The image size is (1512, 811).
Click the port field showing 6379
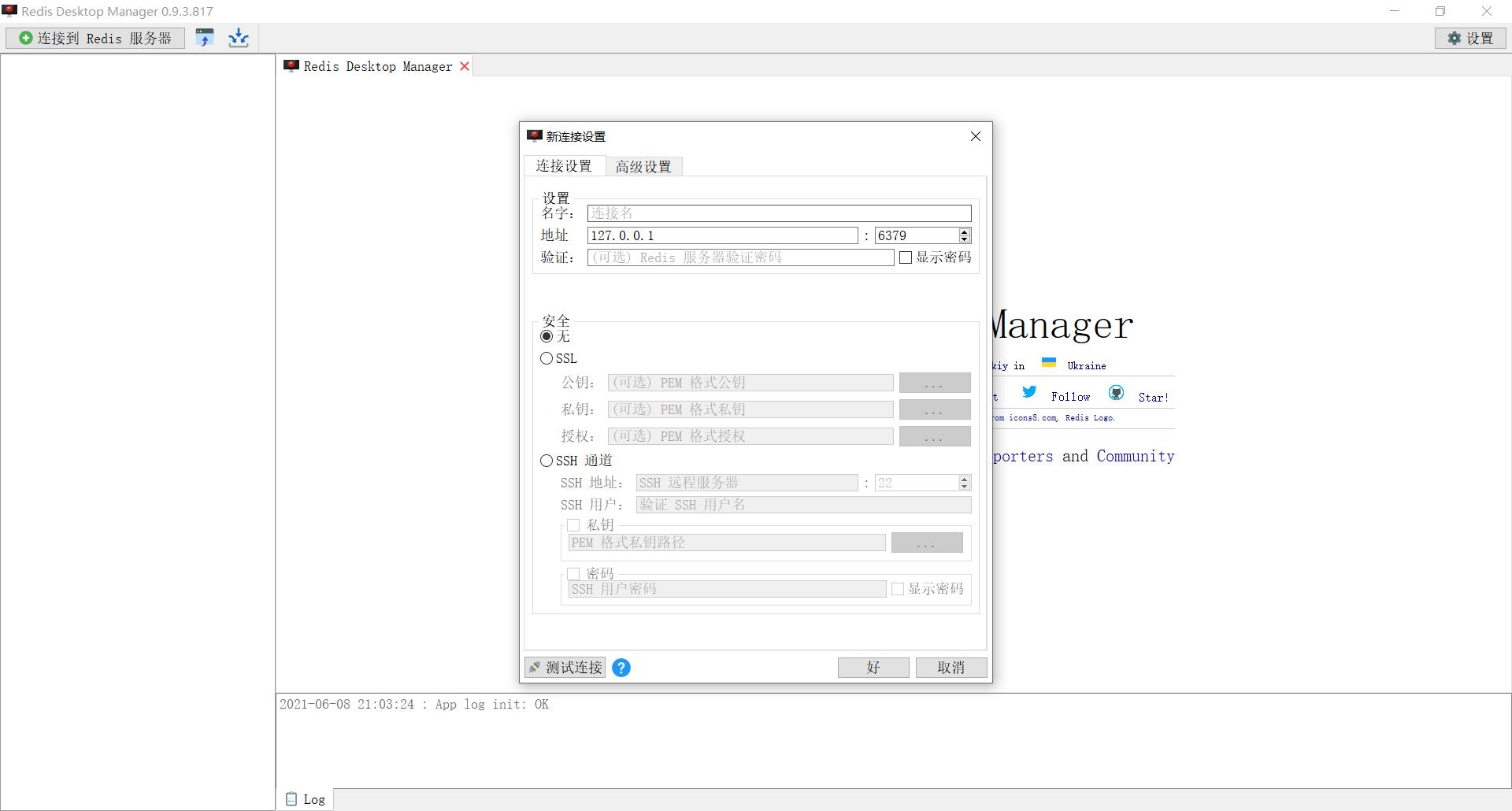[917, 235]
